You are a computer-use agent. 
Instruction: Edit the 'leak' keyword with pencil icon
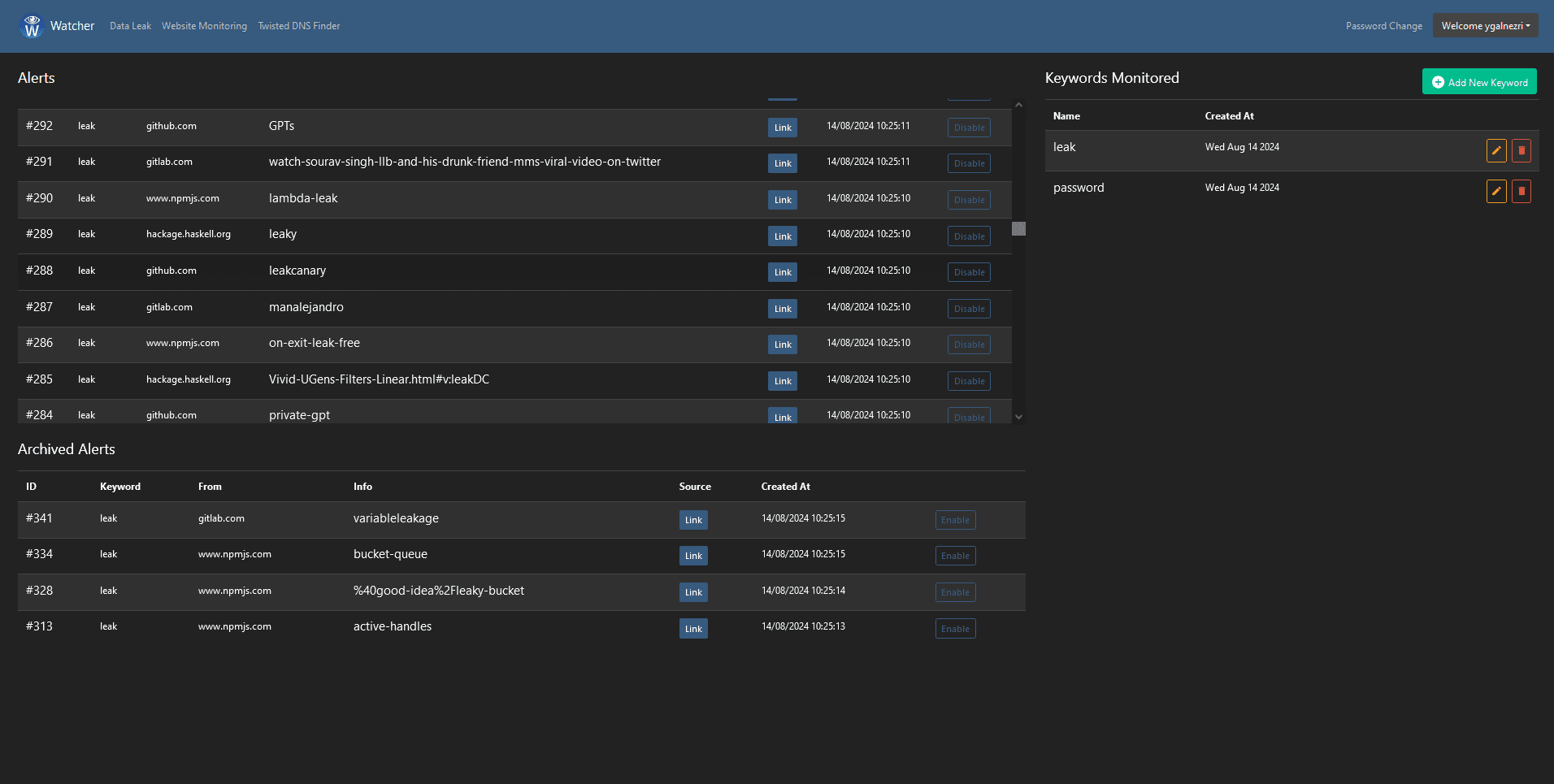point(1496,150)
